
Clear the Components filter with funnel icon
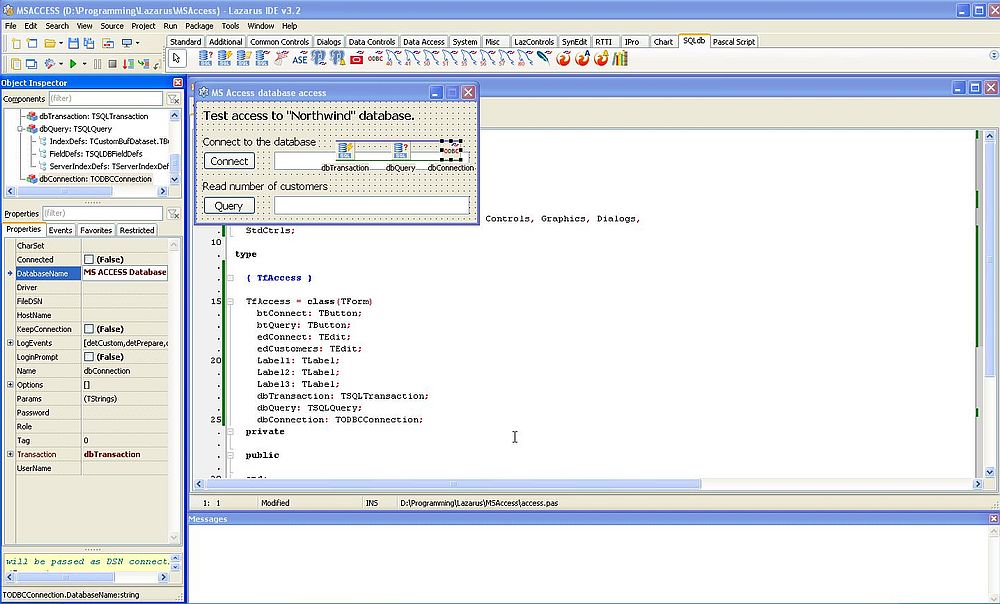click(x=173, y=99)
